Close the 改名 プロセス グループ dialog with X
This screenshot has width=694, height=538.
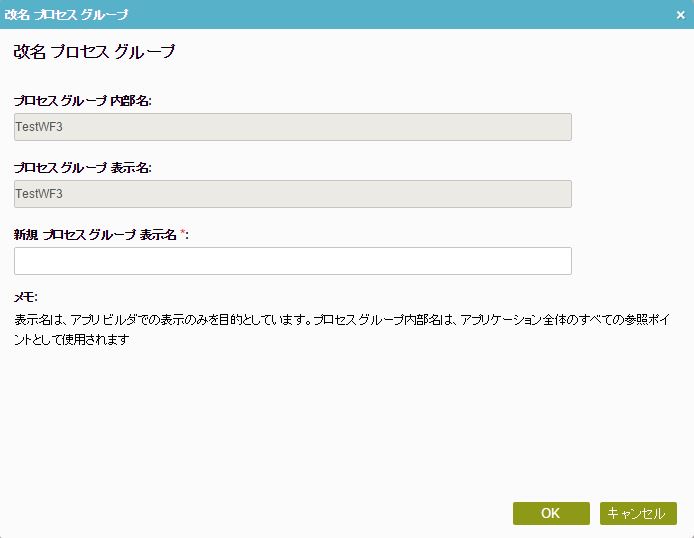click(681, 15)
